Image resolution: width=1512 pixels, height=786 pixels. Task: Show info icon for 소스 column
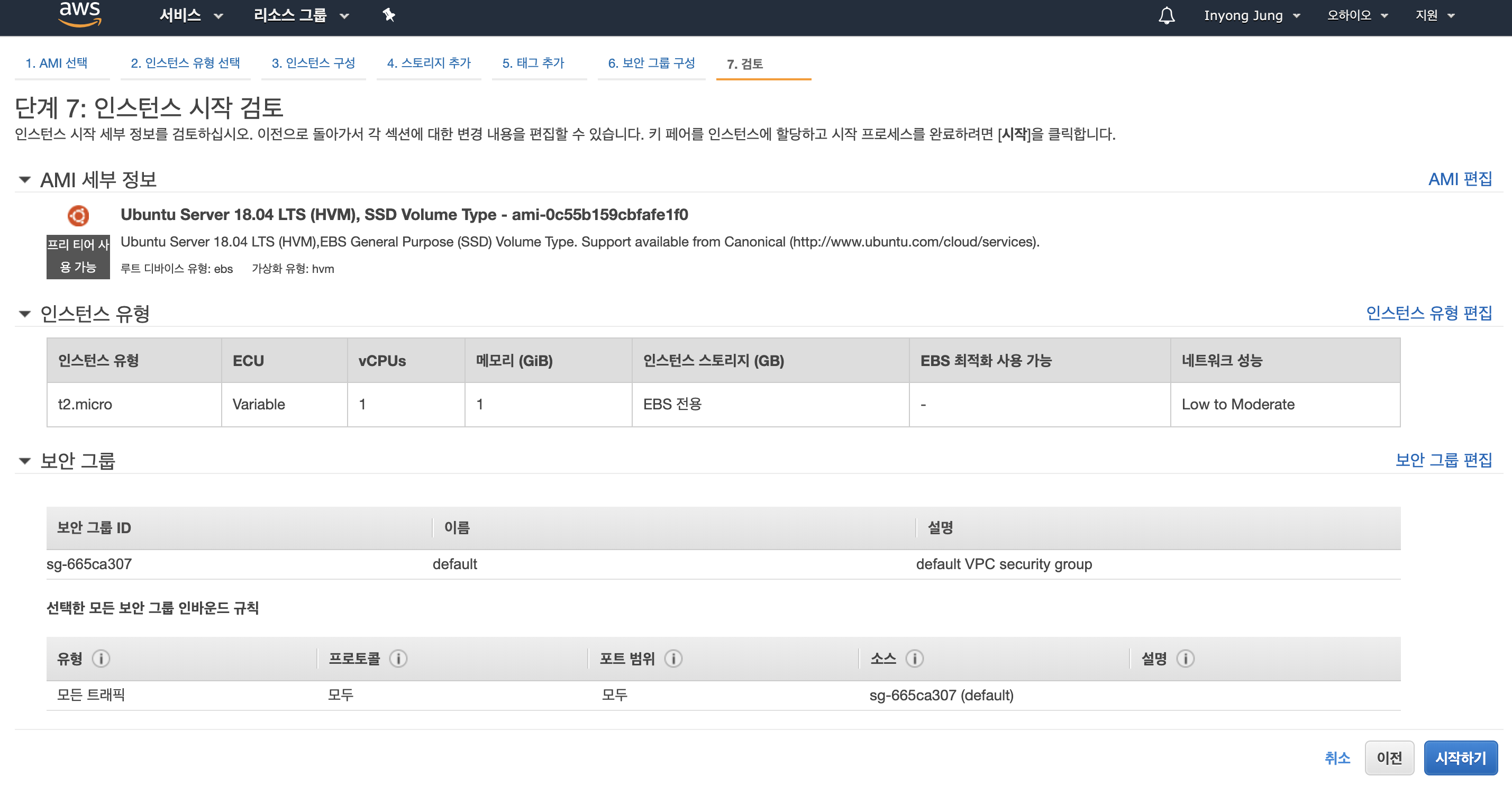coord(914,659)
